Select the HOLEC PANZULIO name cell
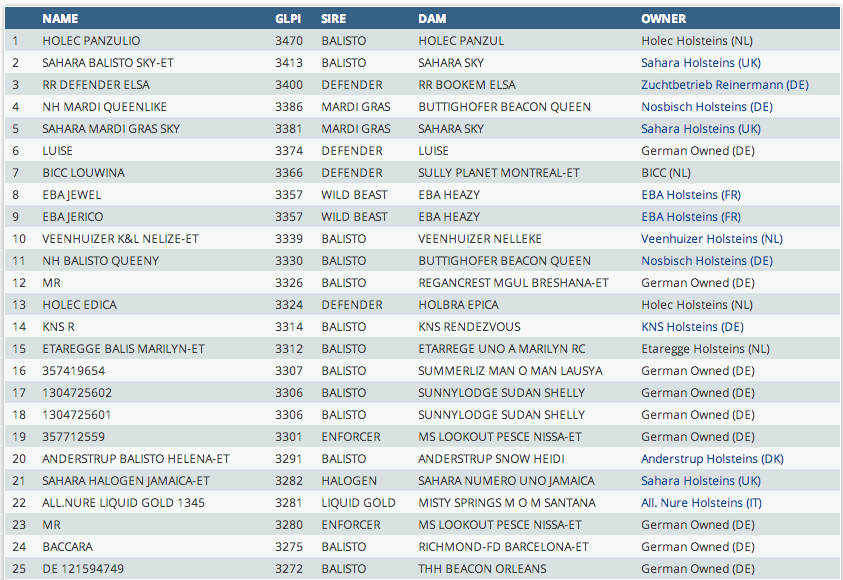843x580 pixels. pos(91,41)
